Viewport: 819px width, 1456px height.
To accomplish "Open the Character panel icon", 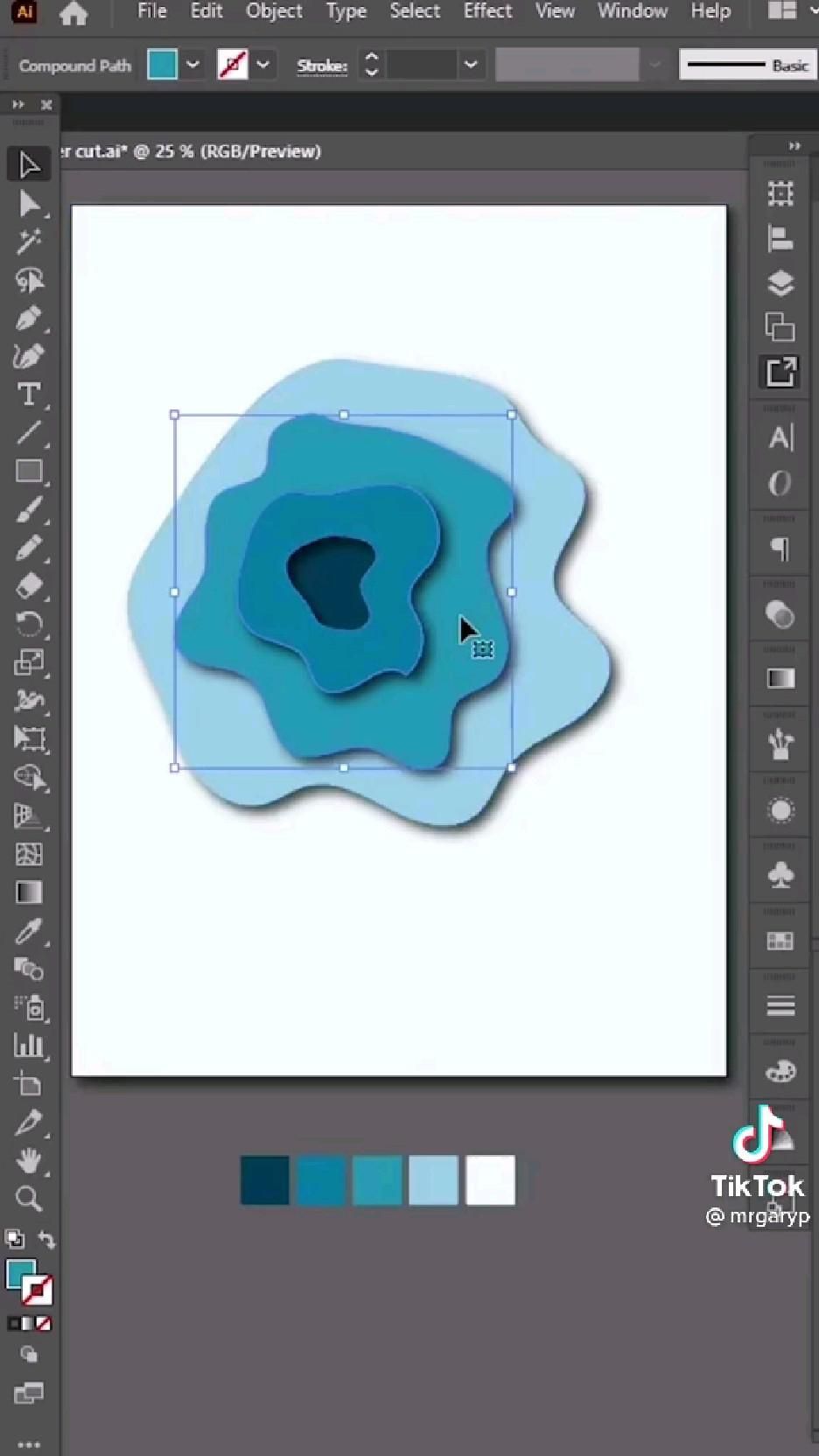I will click(x=780, y=437).
